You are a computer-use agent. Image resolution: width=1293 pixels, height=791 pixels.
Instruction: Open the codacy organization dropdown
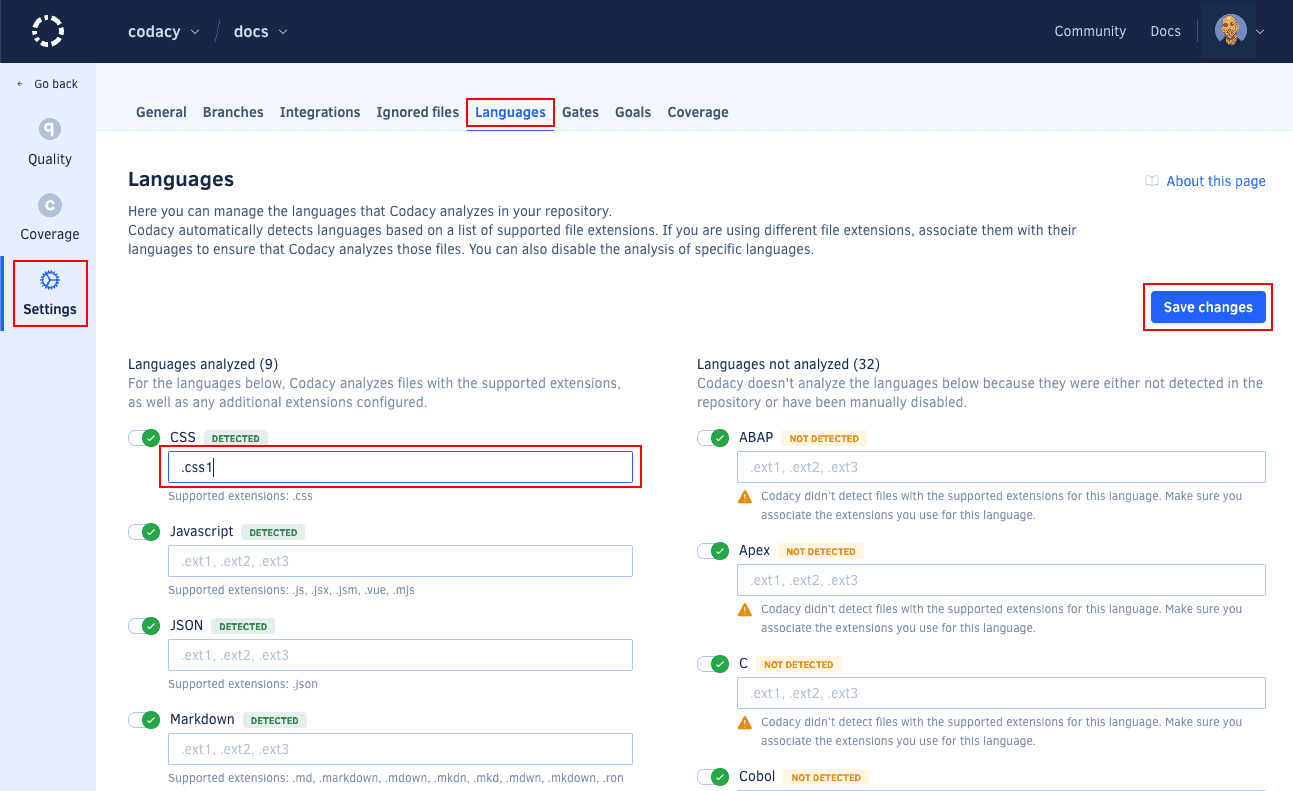pyautogui.click(x=163, y=31)
